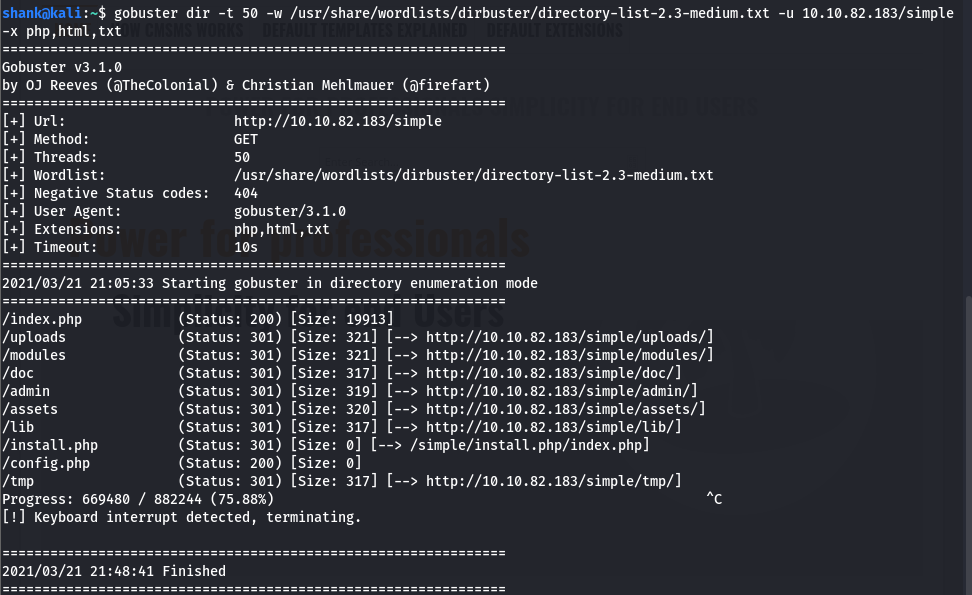This screenshot has width=972, height=595.
Task: Click the Method value GET
Action: point(245,139)
